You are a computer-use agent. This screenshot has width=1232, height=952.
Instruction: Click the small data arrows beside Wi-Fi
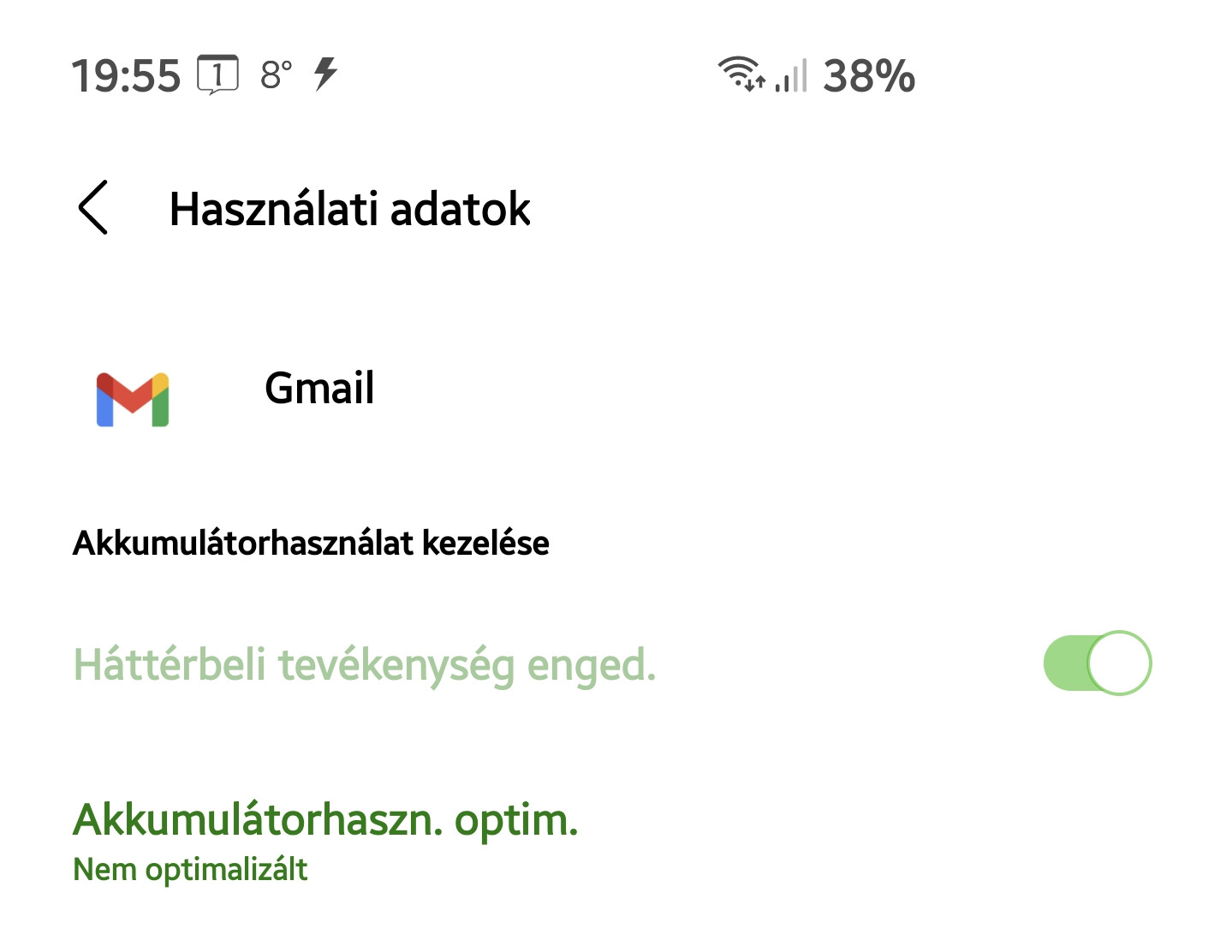(754, 83)
